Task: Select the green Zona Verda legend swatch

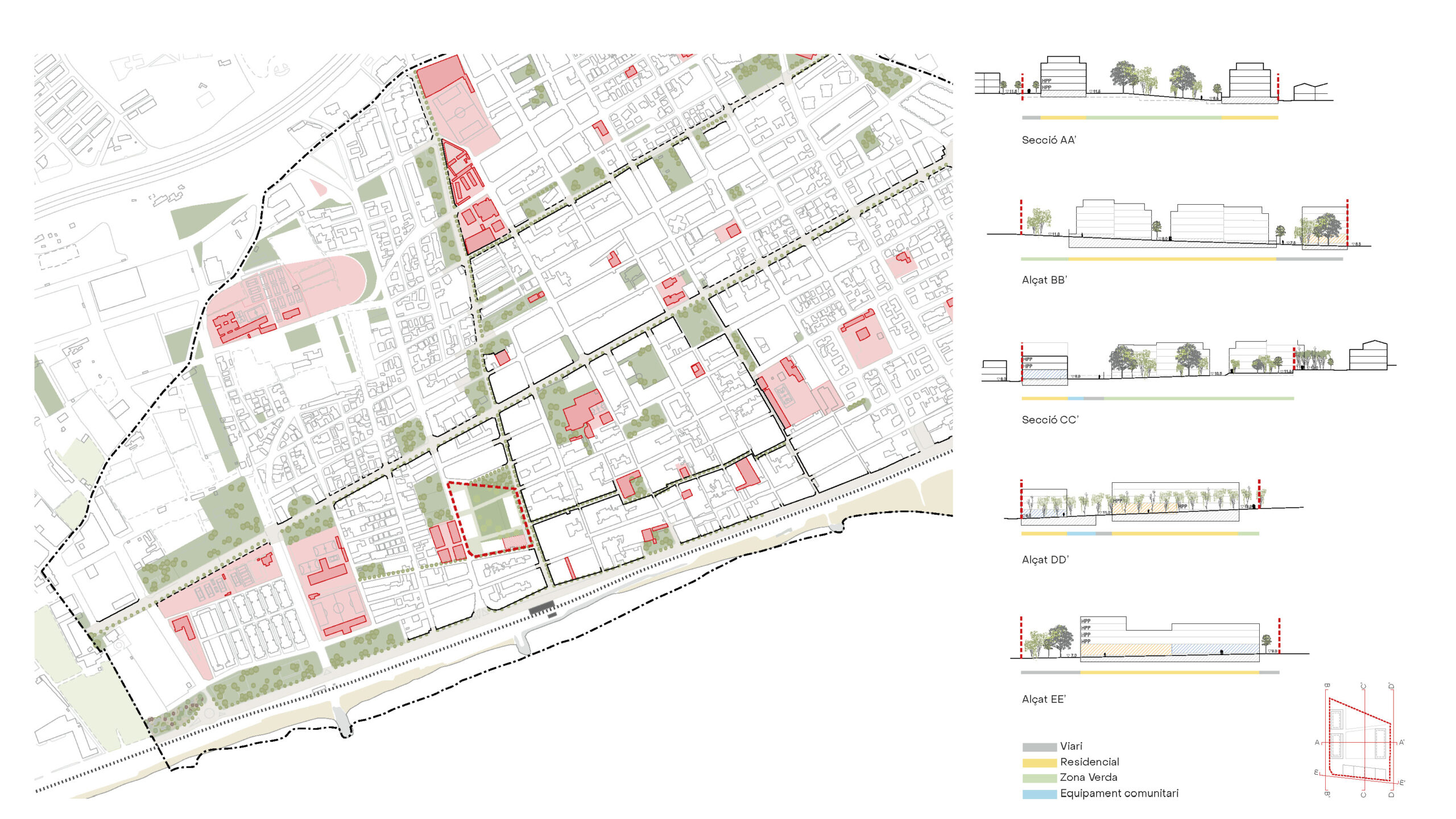Action: click(x=1039, y=778)
